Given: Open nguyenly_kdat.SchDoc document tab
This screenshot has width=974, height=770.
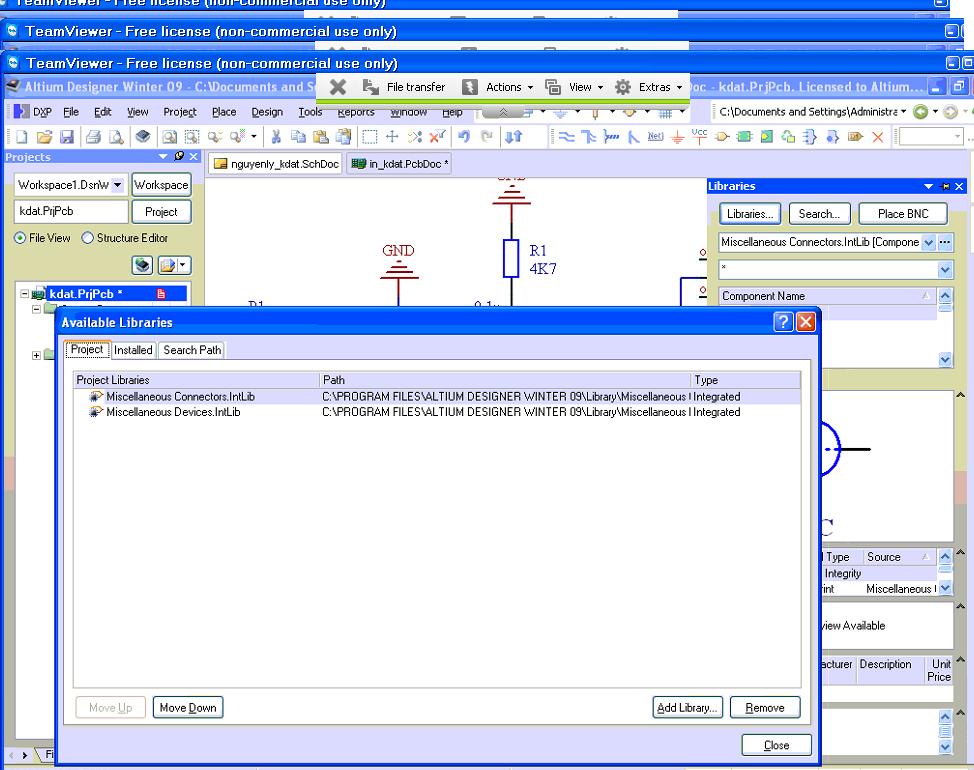Looking at the screenshot, I should (x=276, y=164).
